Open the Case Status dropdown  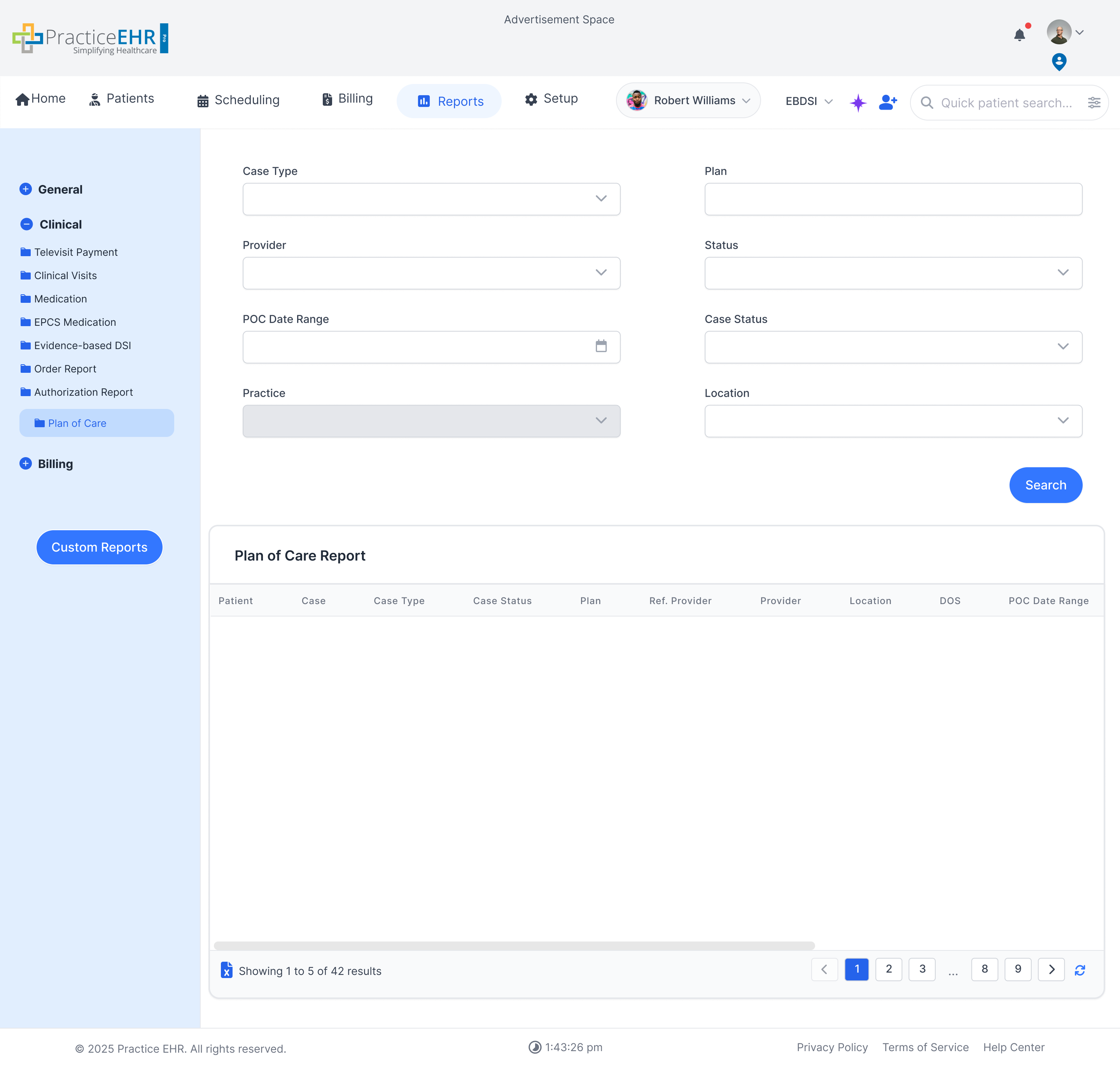point(892,347)
